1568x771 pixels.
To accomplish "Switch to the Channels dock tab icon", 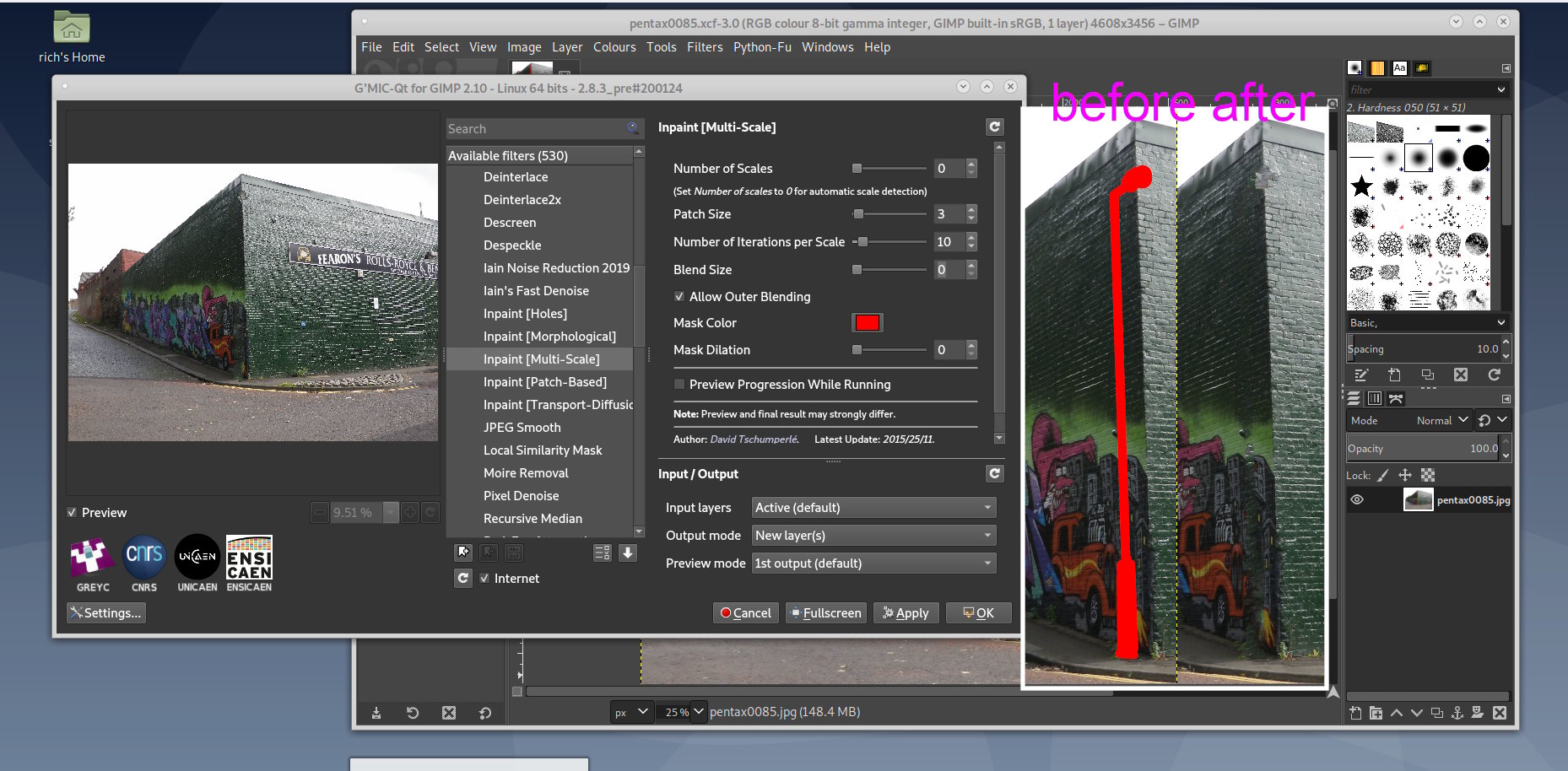I will [1375, 398].
